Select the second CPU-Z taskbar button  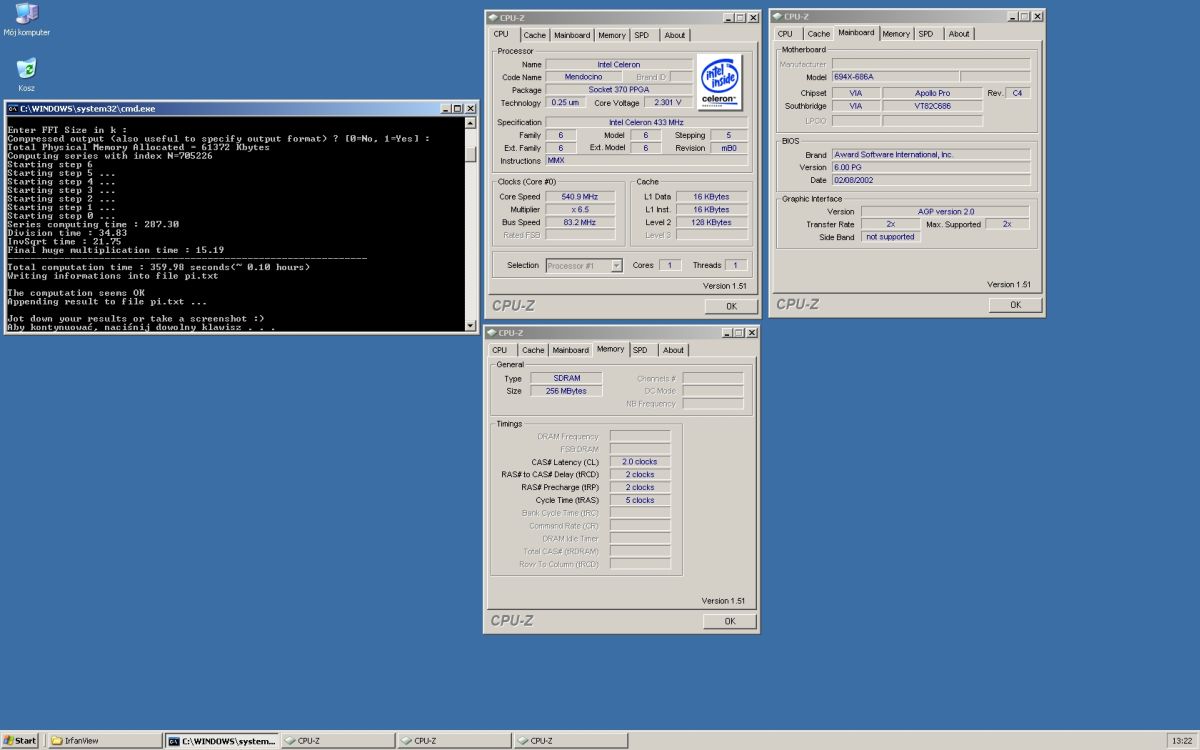[454, 741]
